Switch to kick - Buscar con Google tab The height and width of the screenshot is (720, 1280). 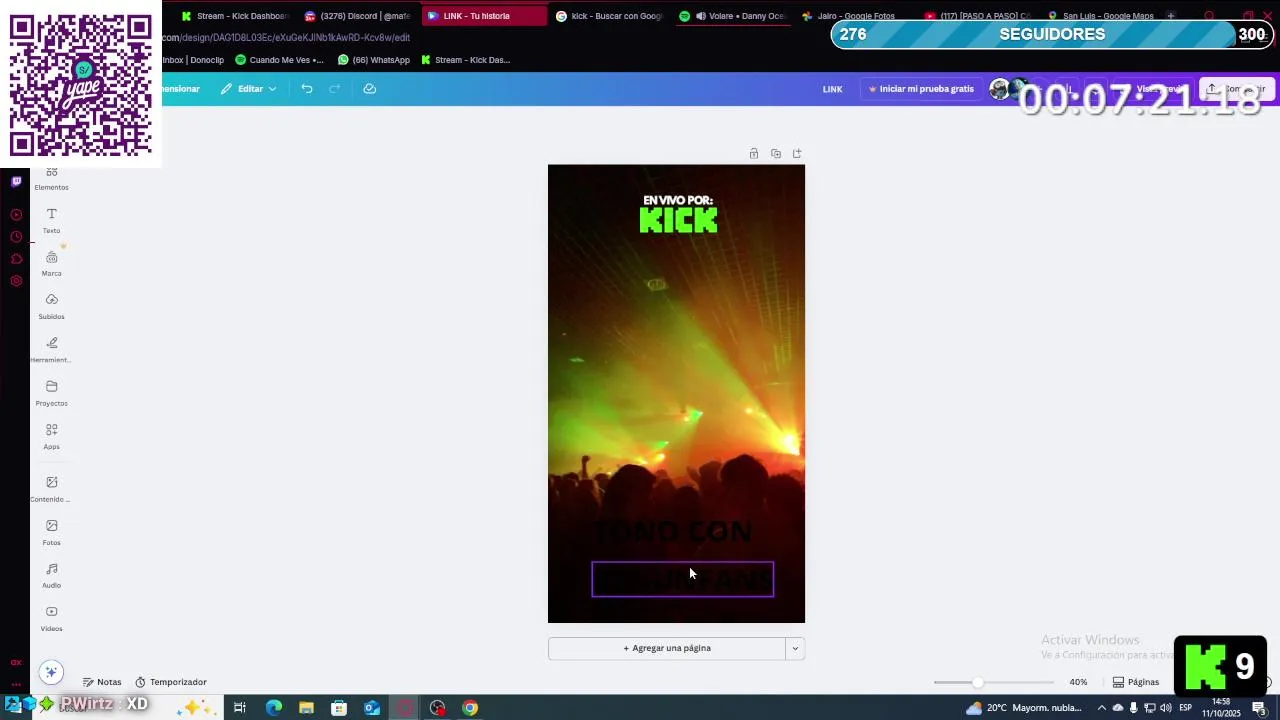pyautogui.click(x=609, y=16)
